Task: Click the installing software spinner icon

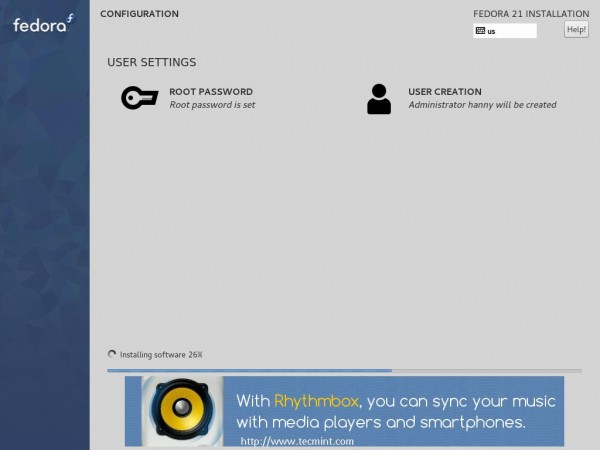Action: point(112,354)
